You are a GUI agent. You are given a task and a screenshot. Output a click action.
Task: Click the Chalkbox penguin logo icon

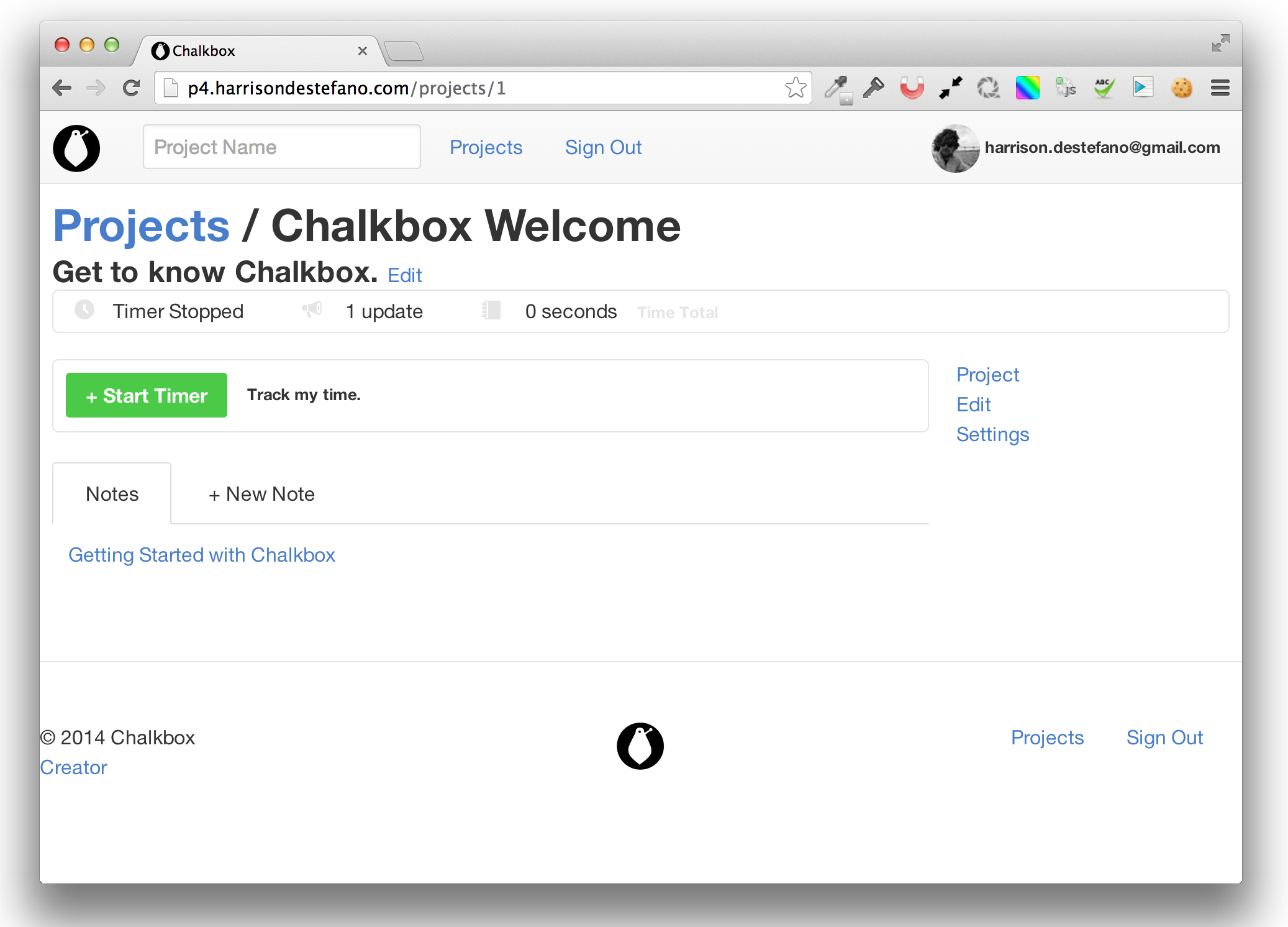pos(77,148)
